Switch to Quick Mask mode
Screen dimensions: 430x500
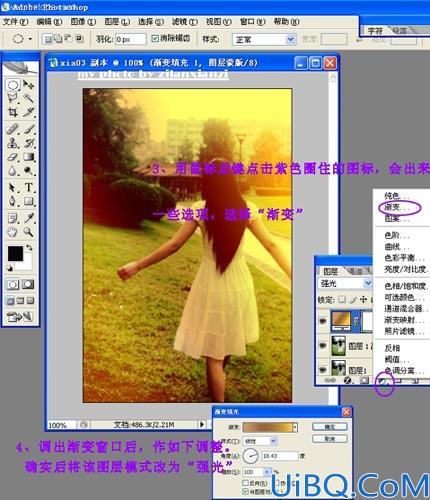tap(28, 284)
